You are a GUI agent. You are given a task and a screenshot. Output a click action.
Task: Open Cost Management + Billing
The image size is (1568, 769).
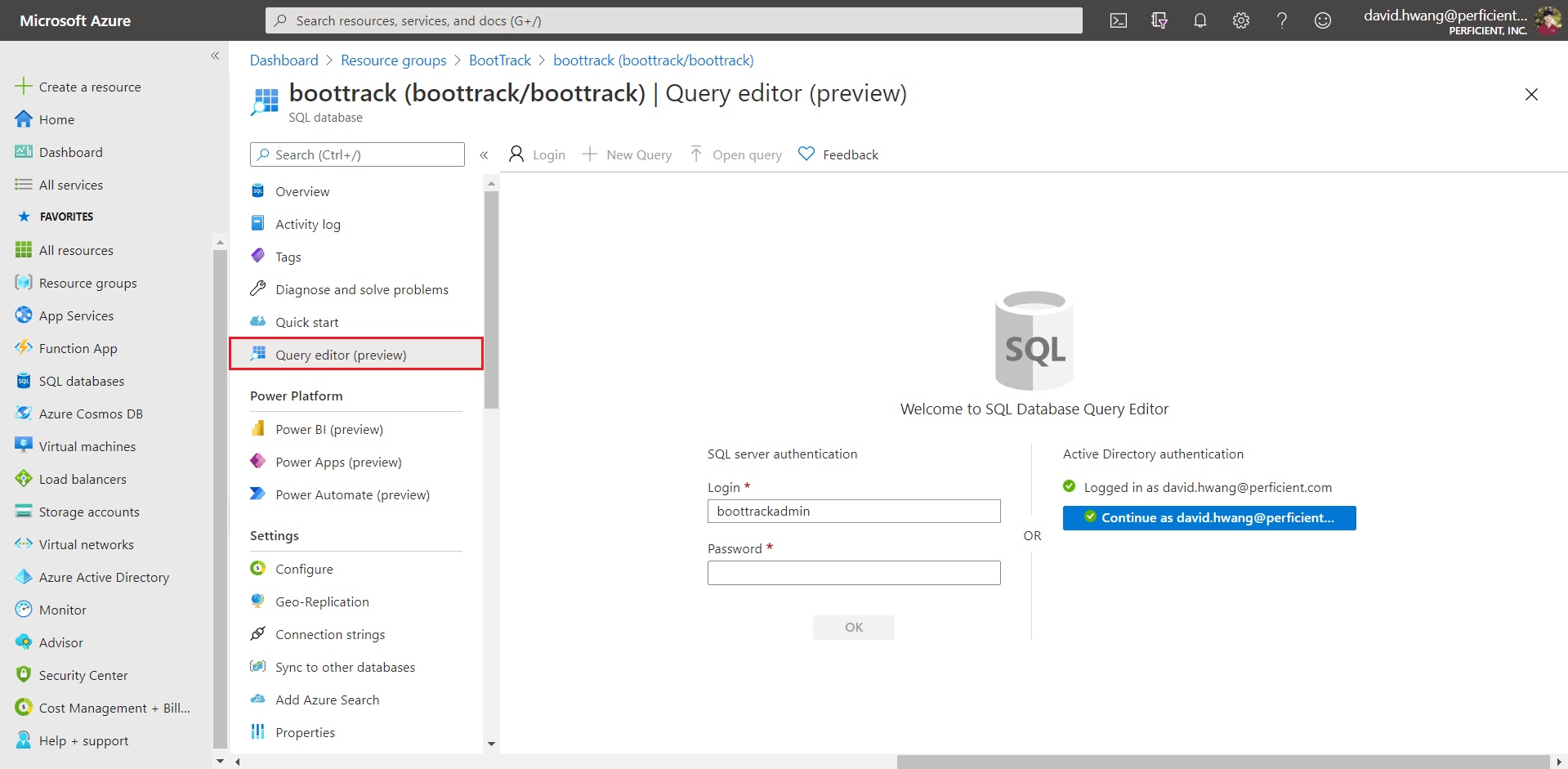pos(114,708)
